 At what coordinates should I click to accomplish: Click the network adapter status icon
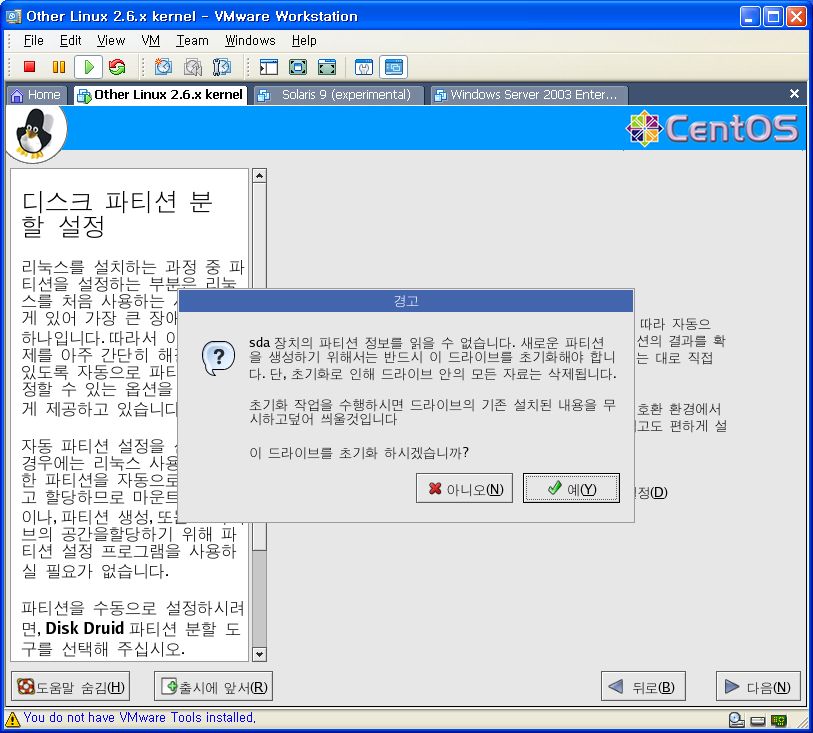(778, 719)
